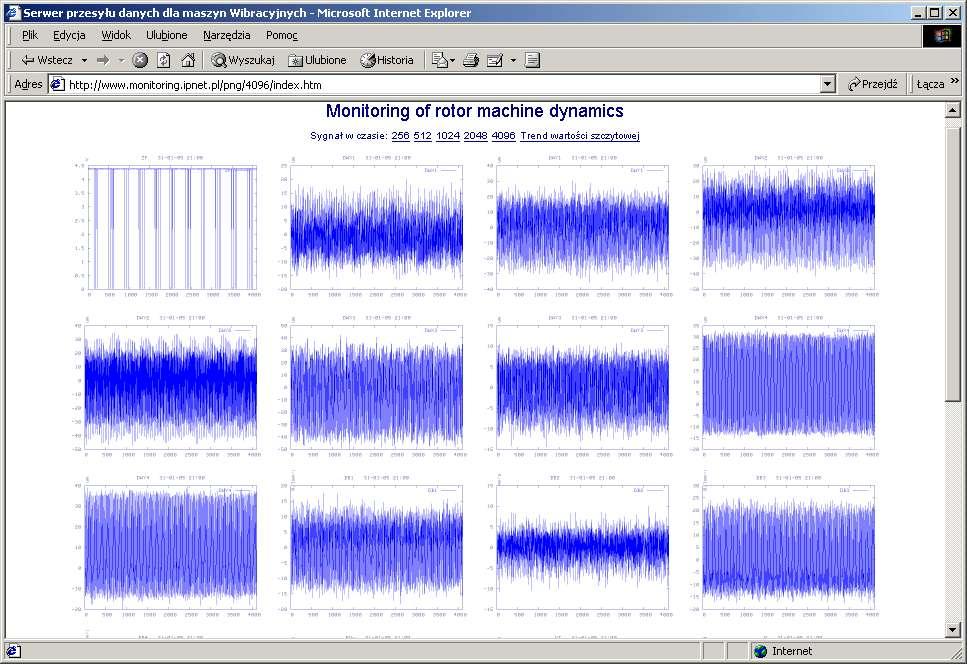Viewport: 967px width, 664px height.
Task: Open the Plik menu
Action: 30,35
